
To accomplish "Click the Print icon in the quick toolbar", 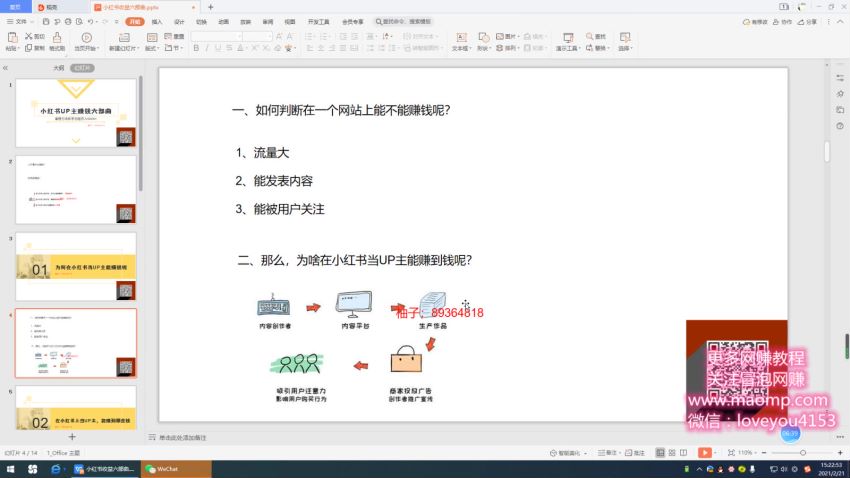I will [68, 22].
